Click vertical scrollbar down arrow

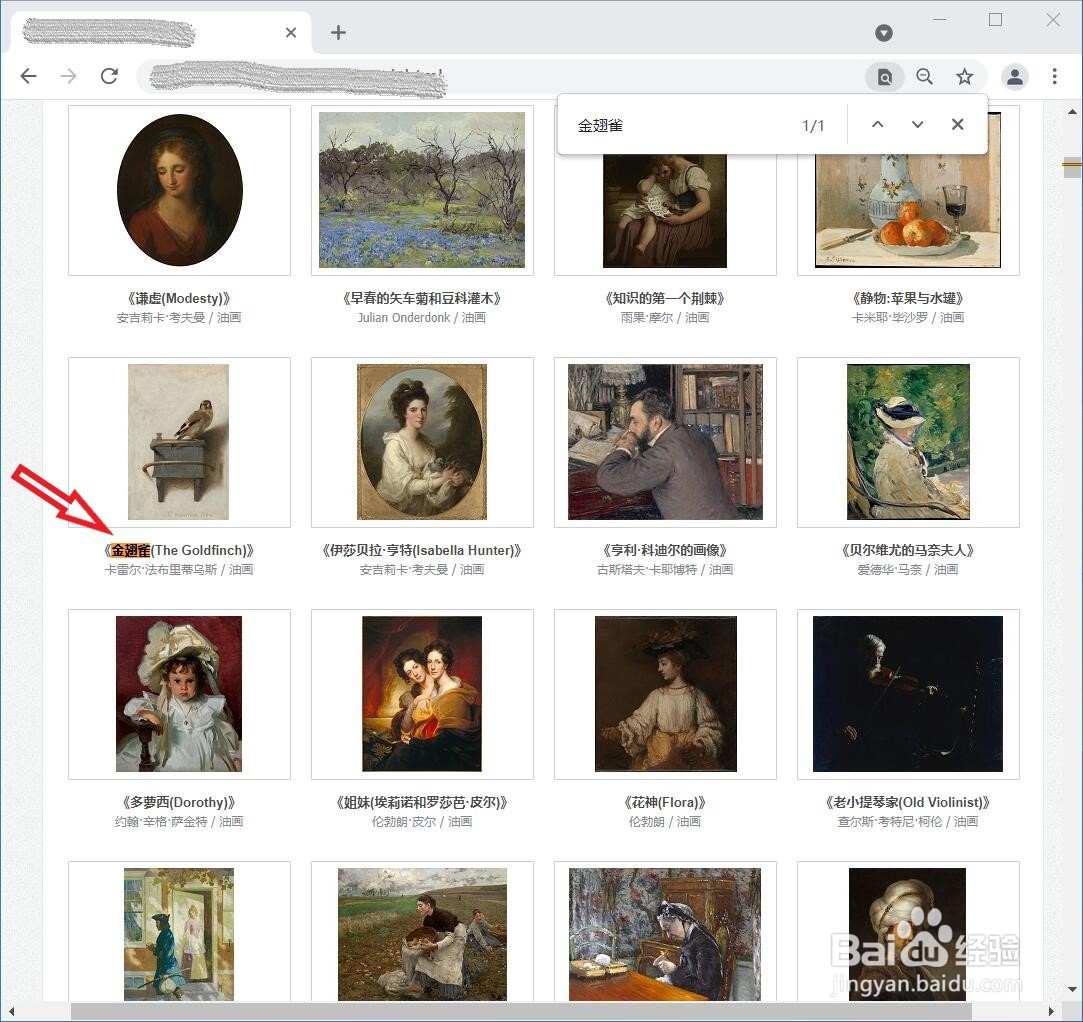coord(1072,989)
